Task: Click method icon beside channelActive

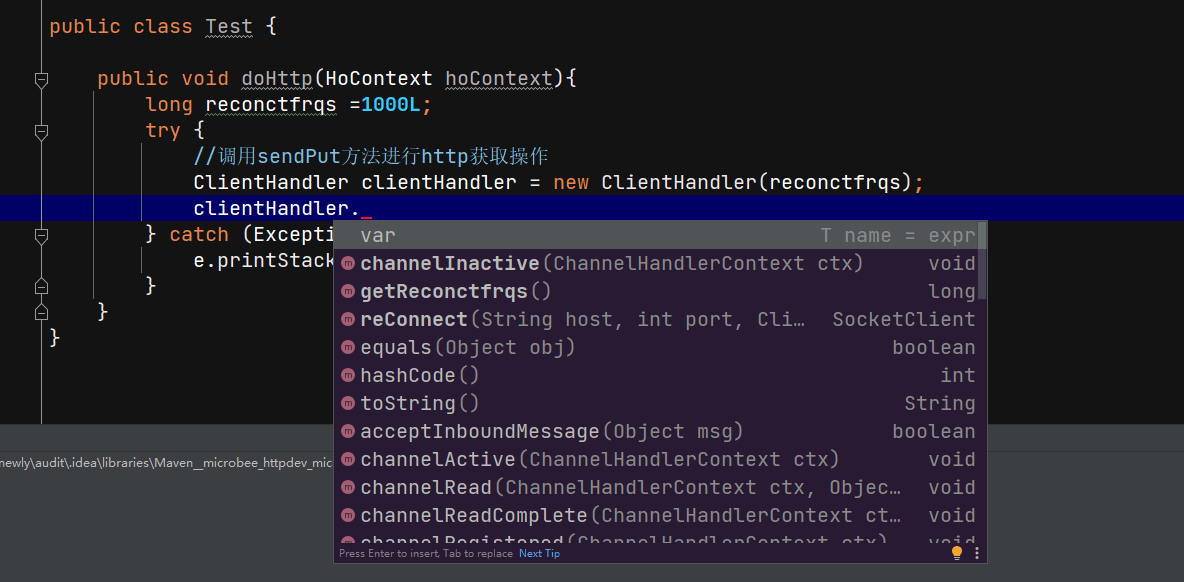Action: [348, 460]
